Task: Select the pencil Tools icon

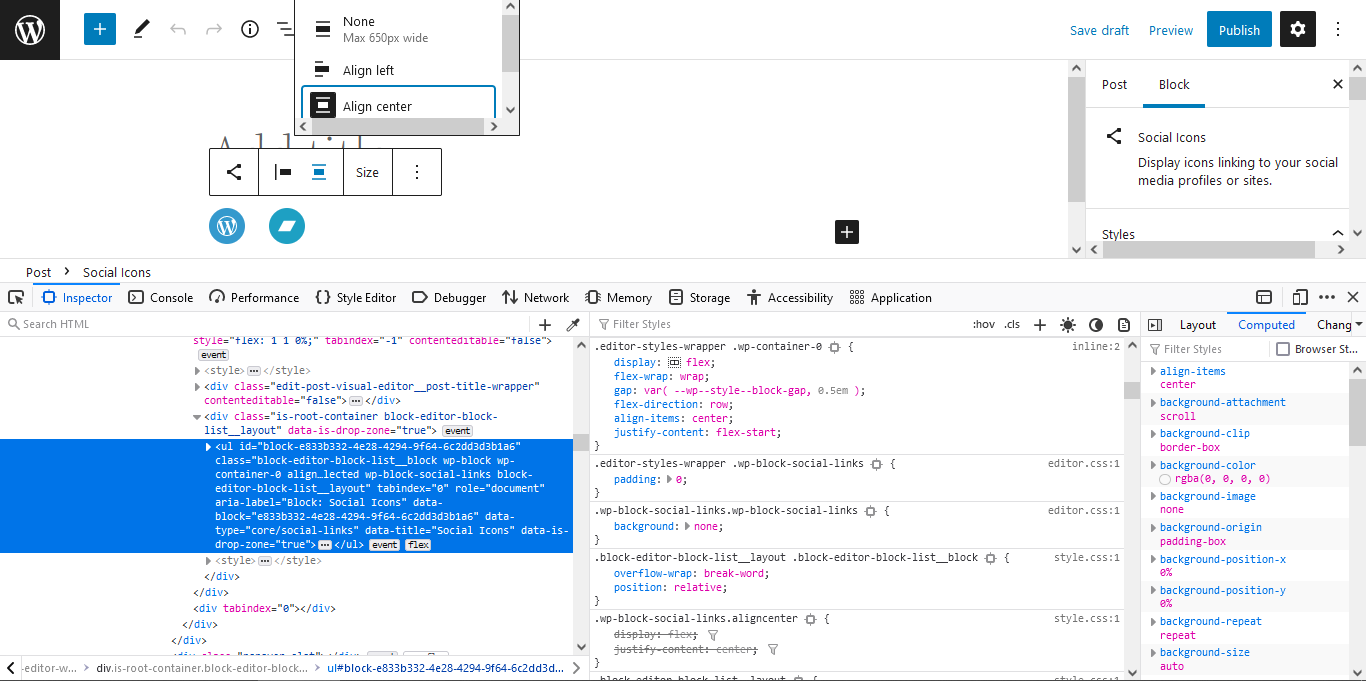Action: [x=141, y=30]
